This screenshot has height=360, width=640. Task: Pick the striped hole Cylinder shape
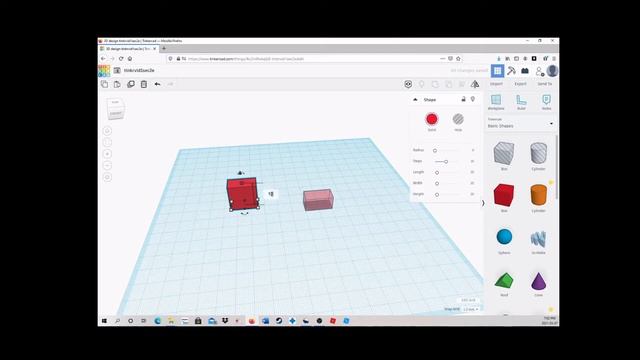click(x=538, y=153)
